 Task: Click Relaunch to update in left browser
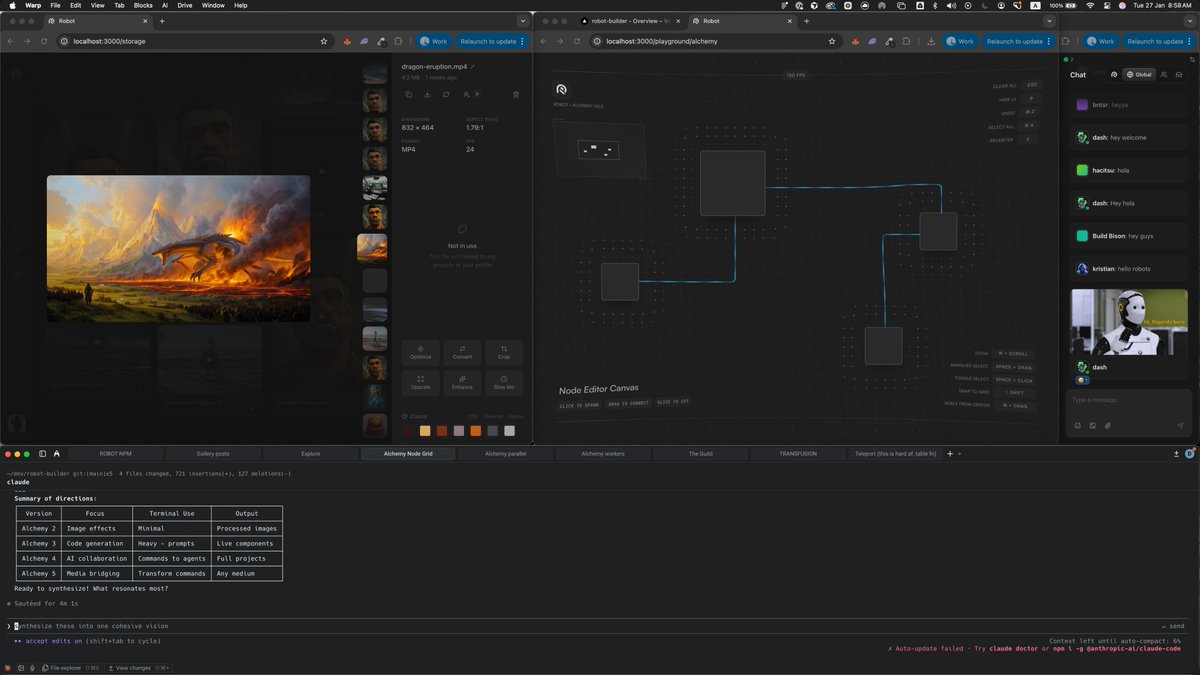[491, 41]
